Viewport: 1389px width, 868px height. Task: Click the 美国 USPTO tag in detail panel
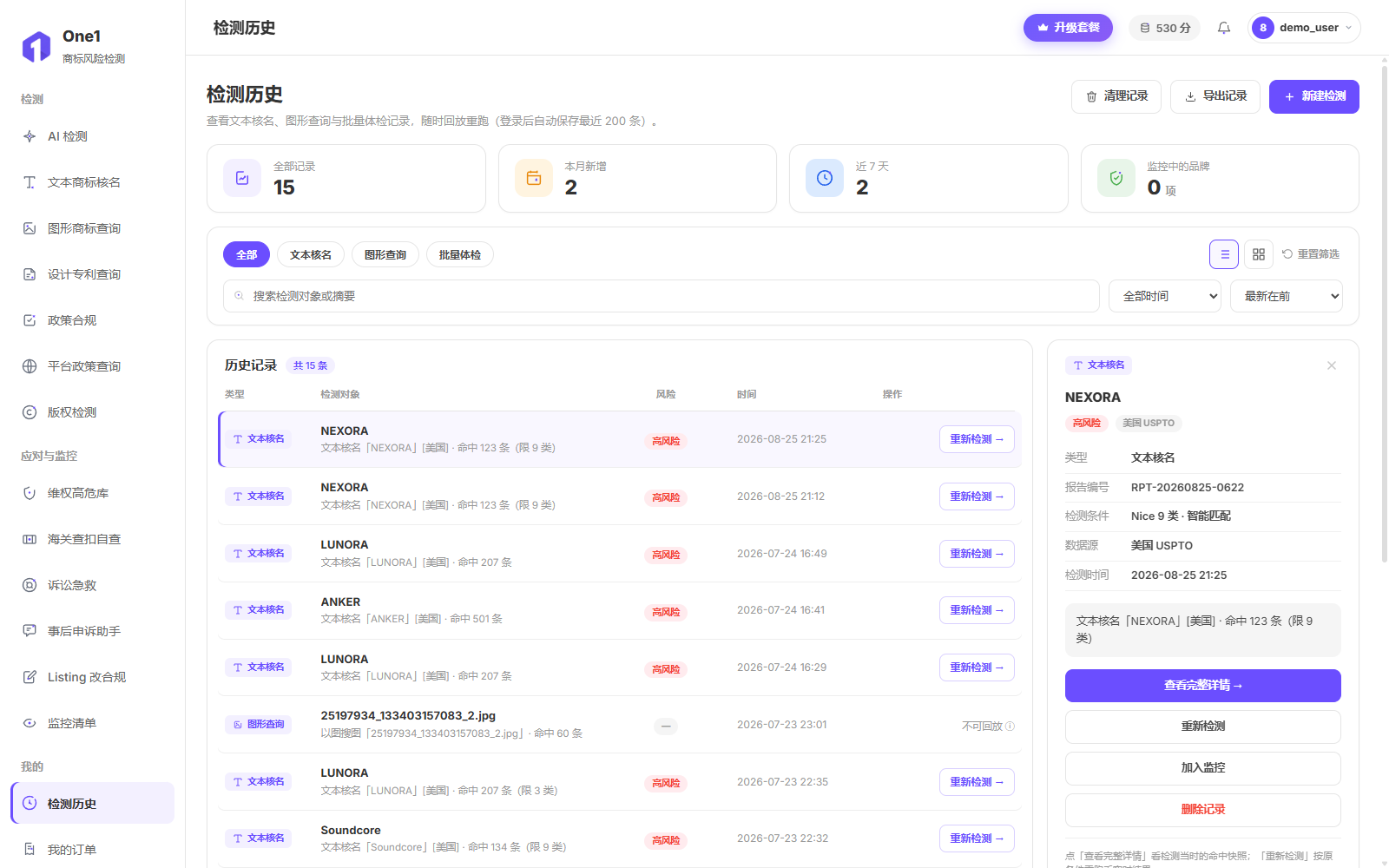tap(1148, 423)
